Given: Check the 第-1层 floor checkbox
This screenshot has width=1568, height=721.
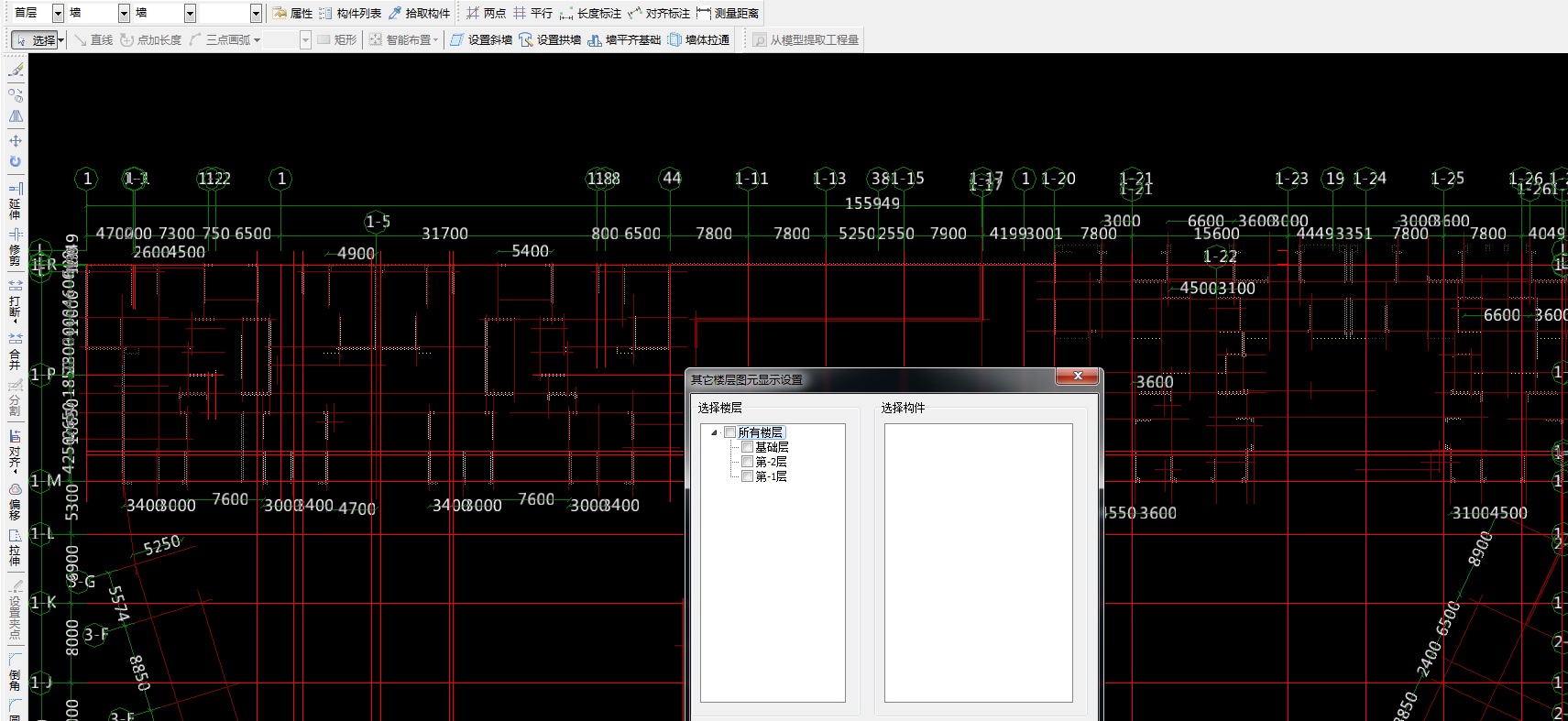Looking at the screenshot, I should 747,476.
